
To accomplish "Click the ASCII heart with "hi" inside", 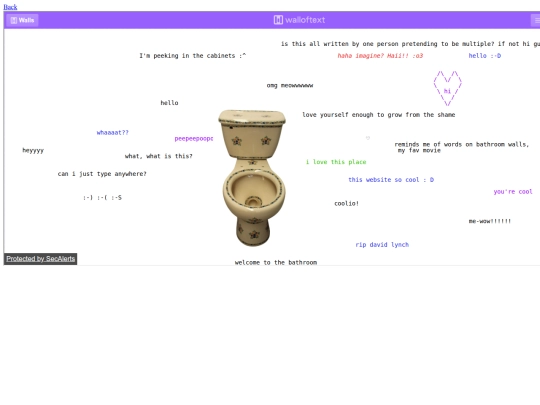I will coord(447,88).
